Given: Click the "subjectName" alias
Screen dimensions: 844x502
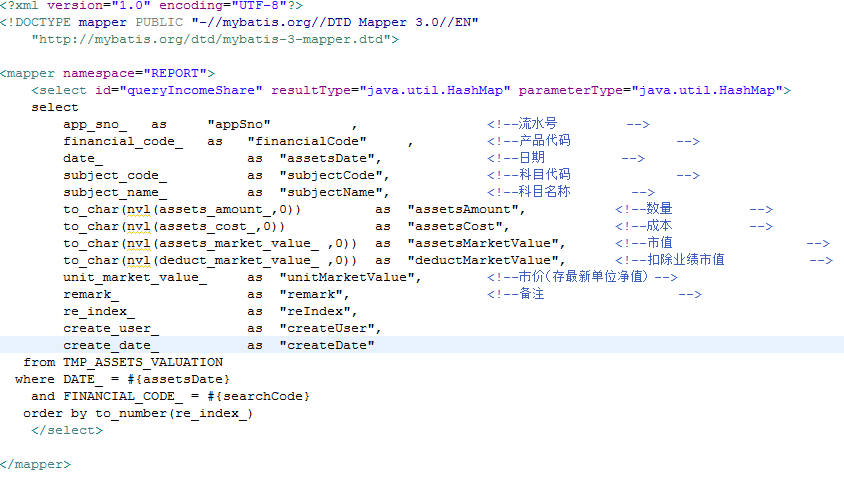Looking at the screenshot, I should (x=330, y=193).
